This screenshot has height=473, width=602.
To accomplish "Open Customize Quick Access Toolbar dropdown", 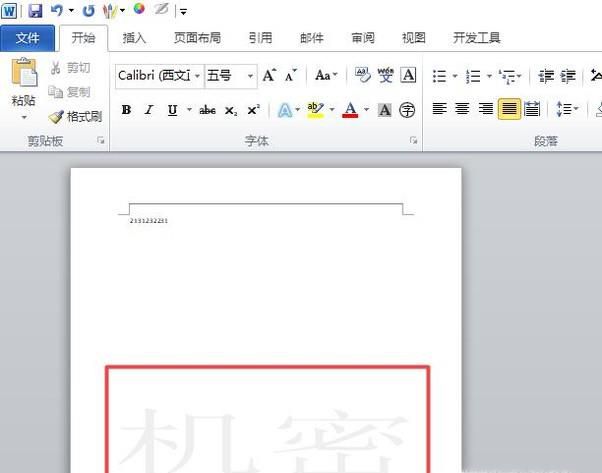I will pyautogui.click(x=184, y=12).
